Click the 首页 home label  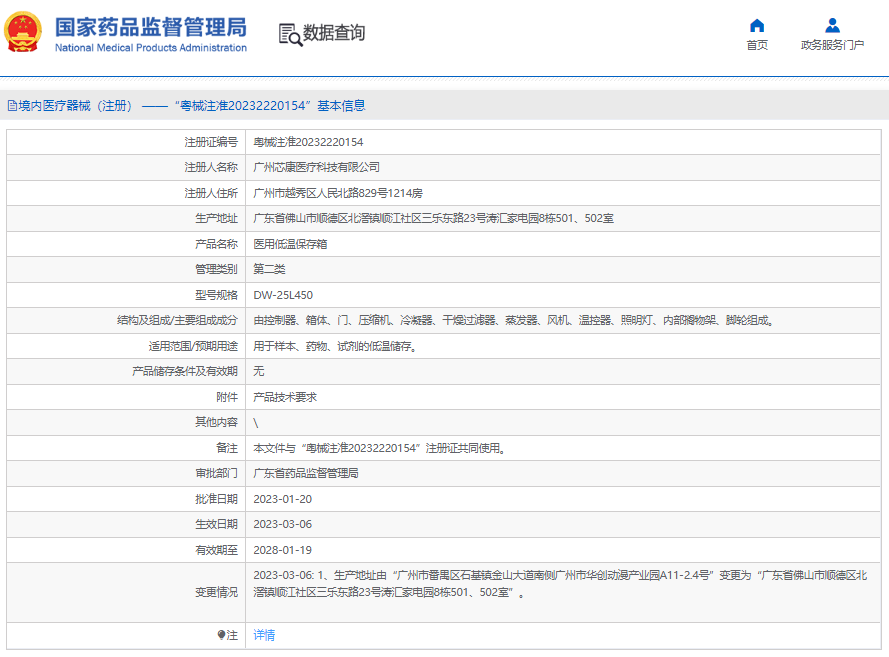[757, 45]
